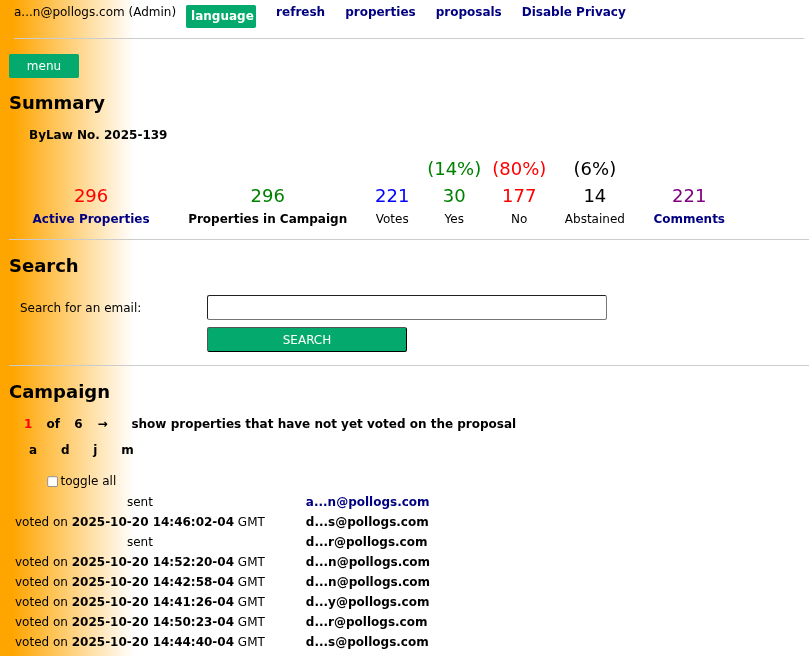This screenshot has width=810, height=656.
Task: Open the Comments count link
Action: pyautogui.click(x=689, y=218)
